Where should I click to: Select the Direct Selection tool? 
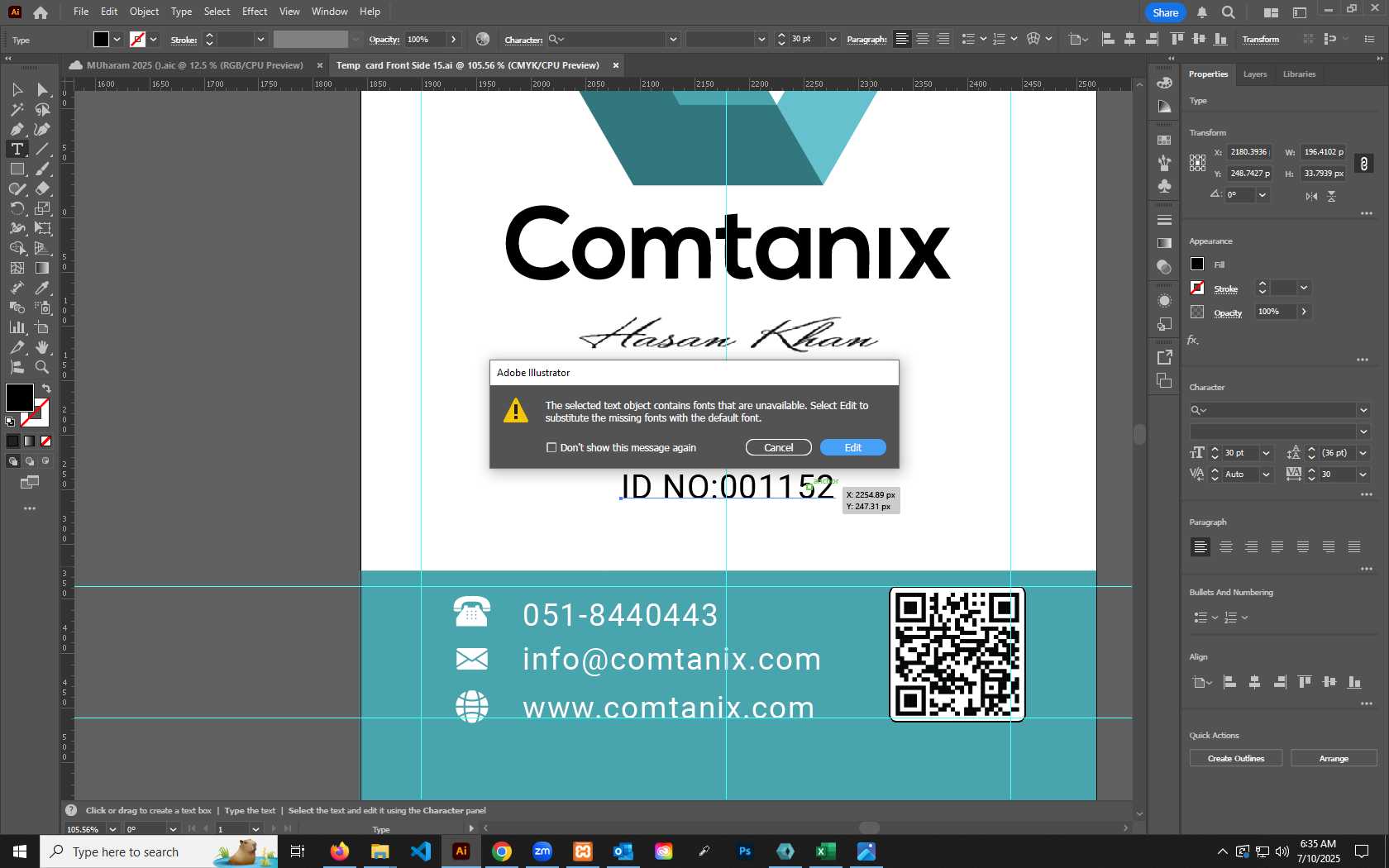tap(42, 89)
